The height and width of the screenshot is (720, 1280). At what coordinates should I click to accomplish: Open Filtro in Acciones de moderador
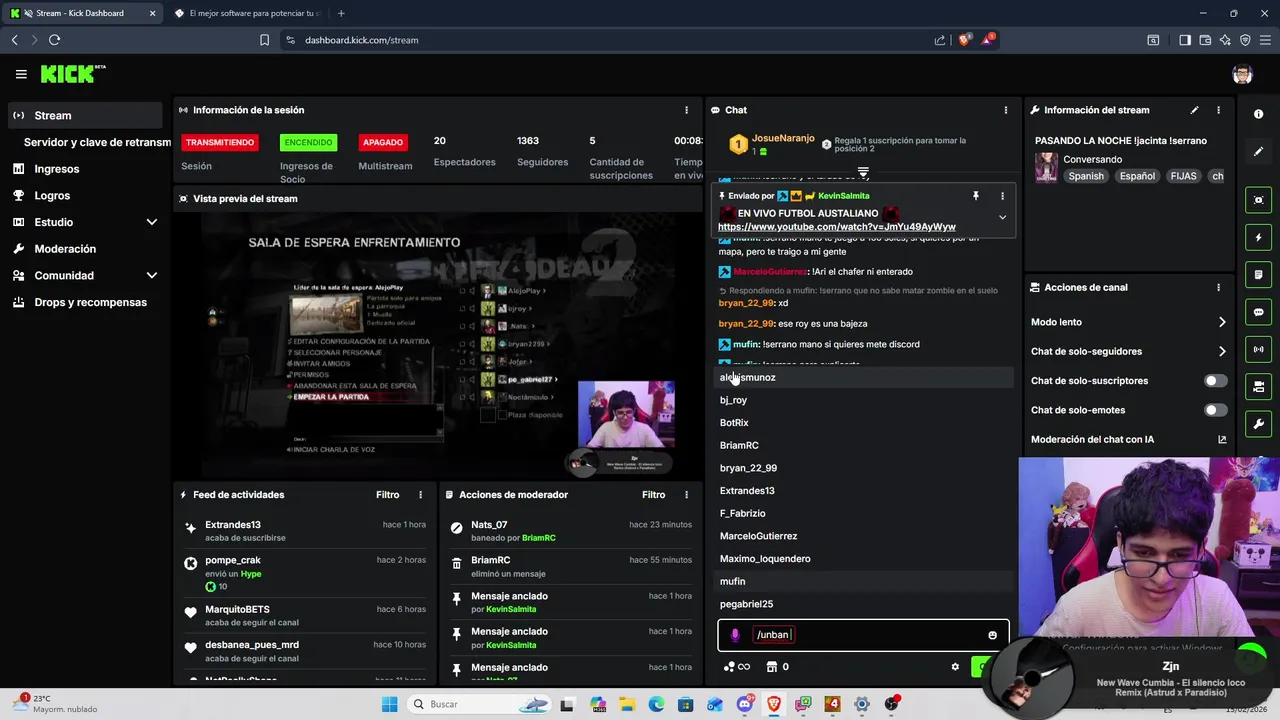pyautogui.click(x=653, y=495)
